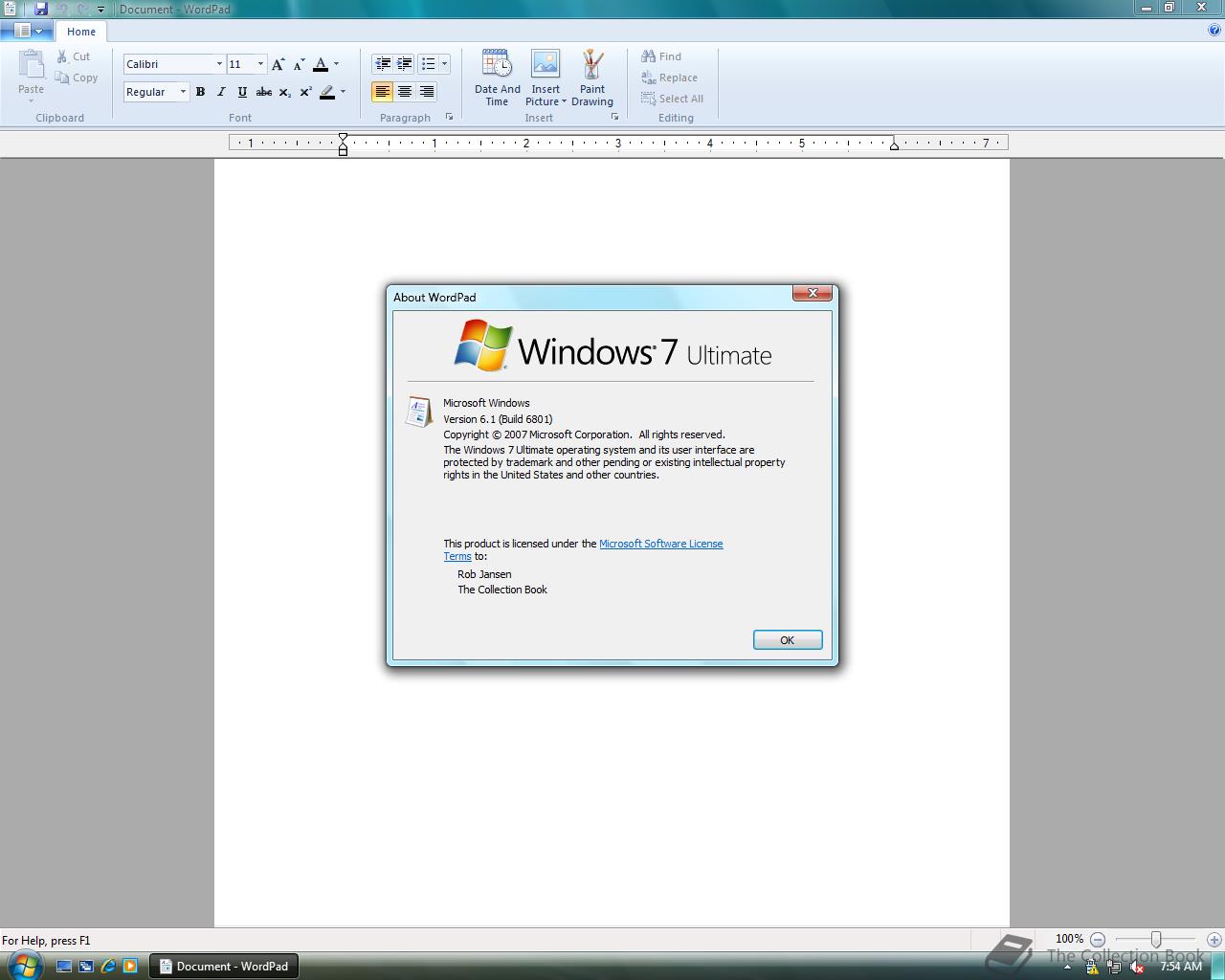Switch to the Home ribbon tab
The height and width of the screenshot is (980, 1225).
click(x=81, y=32)
